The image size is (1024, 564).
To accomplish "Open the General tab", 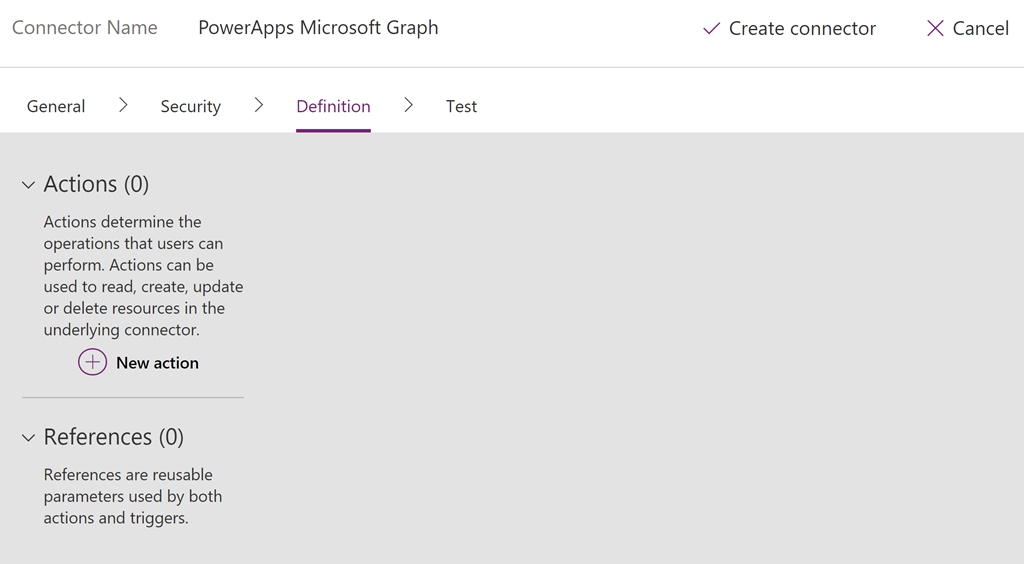I will [56, 106].
